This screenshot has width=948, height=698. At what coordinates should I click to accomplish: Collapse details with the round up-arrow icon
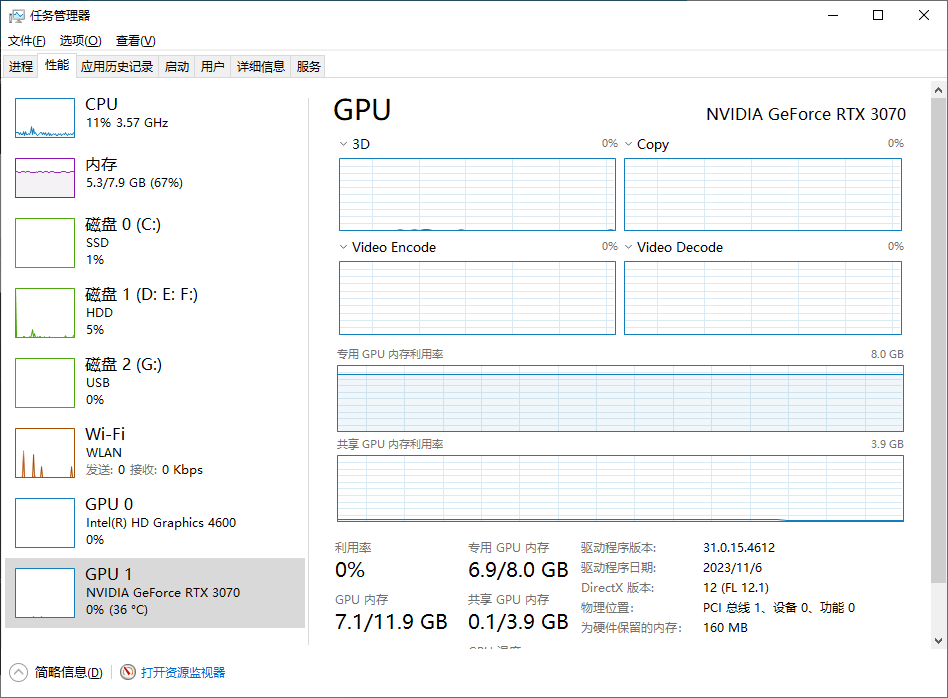(x=19, y=672)
